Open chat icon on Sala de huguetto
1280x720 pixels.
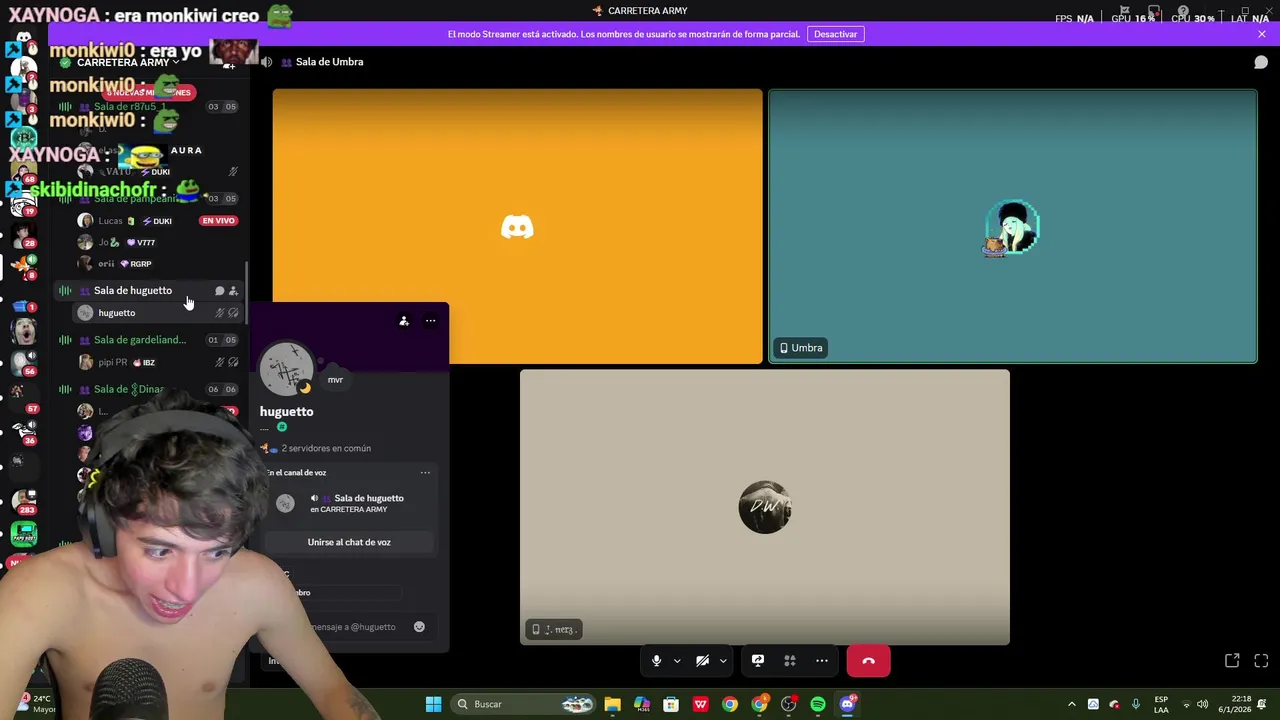click(x=220, y=291)
